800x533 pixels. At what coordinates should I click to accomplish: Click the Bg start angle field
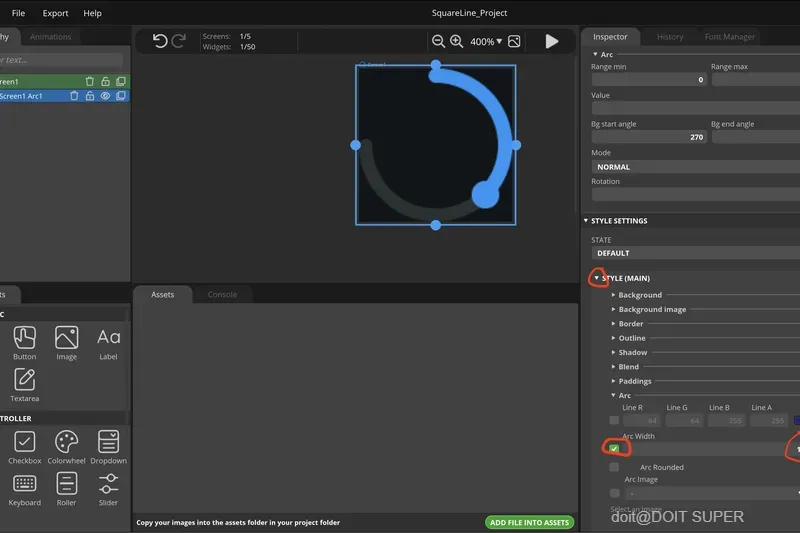click(x=649, y=137)
